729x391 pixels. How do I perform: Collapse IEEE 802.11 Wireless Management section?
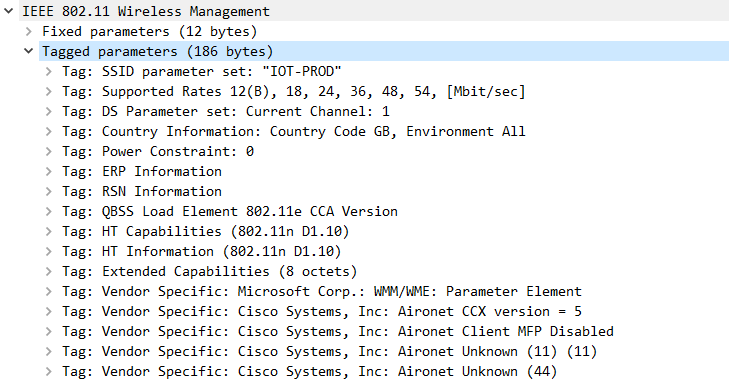8,11
